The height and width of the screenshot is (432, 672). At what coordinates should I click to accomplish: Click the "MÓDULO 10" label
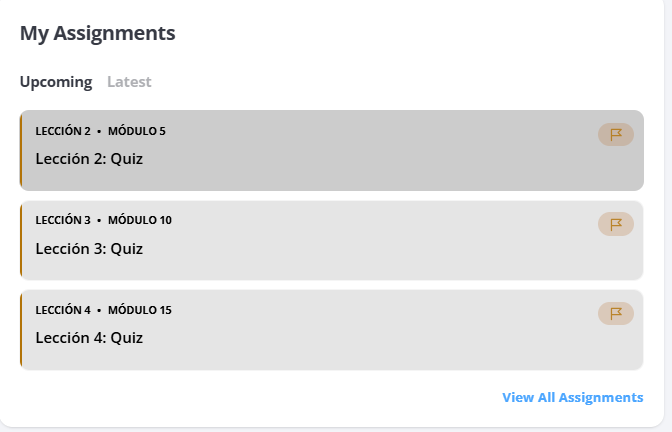coord(140,220)
